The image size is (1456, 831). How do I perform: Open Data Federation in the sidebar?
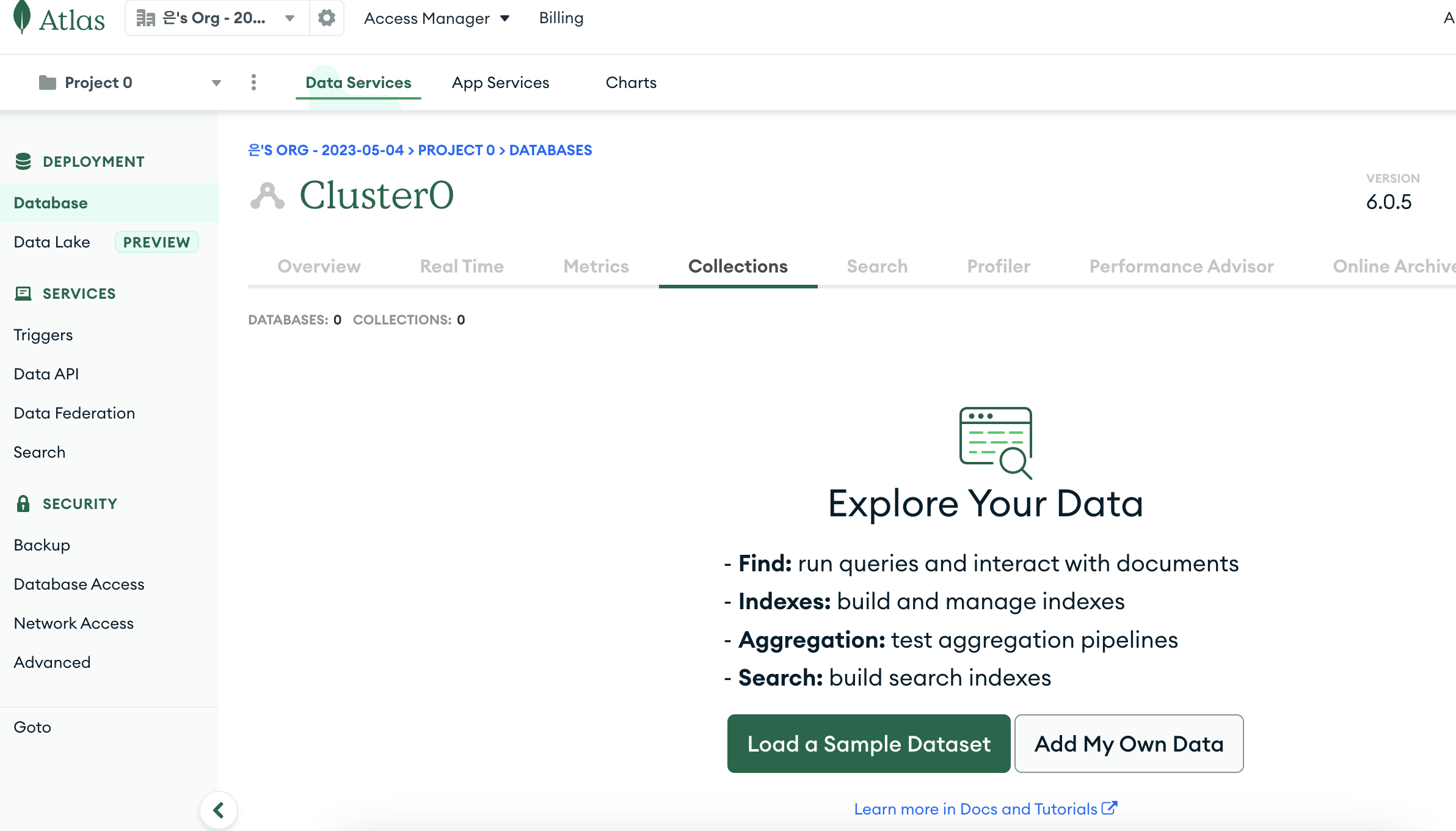tap(75, 413)
